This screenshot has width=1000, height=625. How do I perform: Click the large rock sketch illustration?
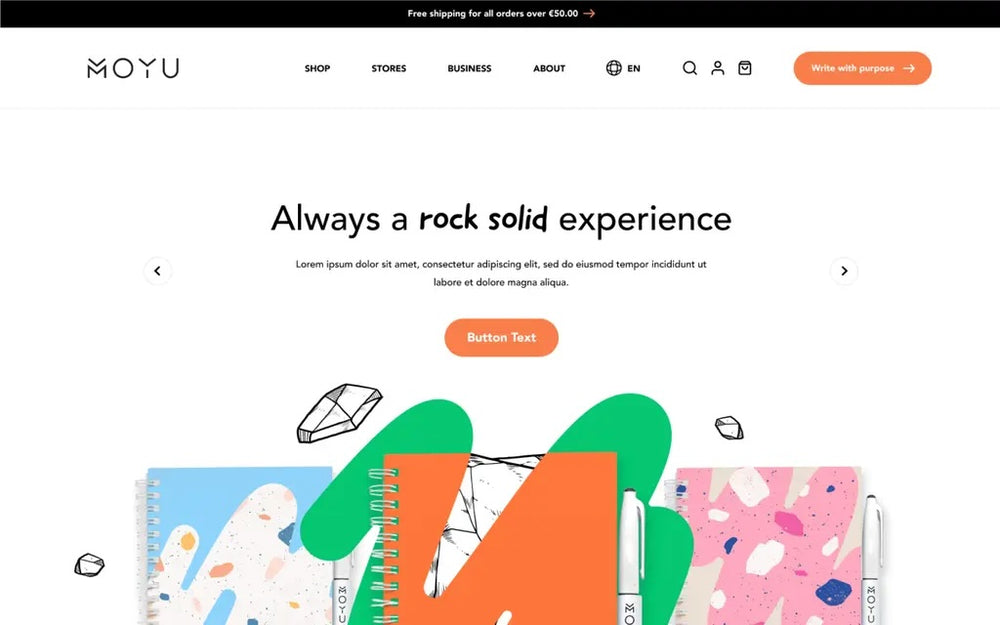(x=339, y=413)
